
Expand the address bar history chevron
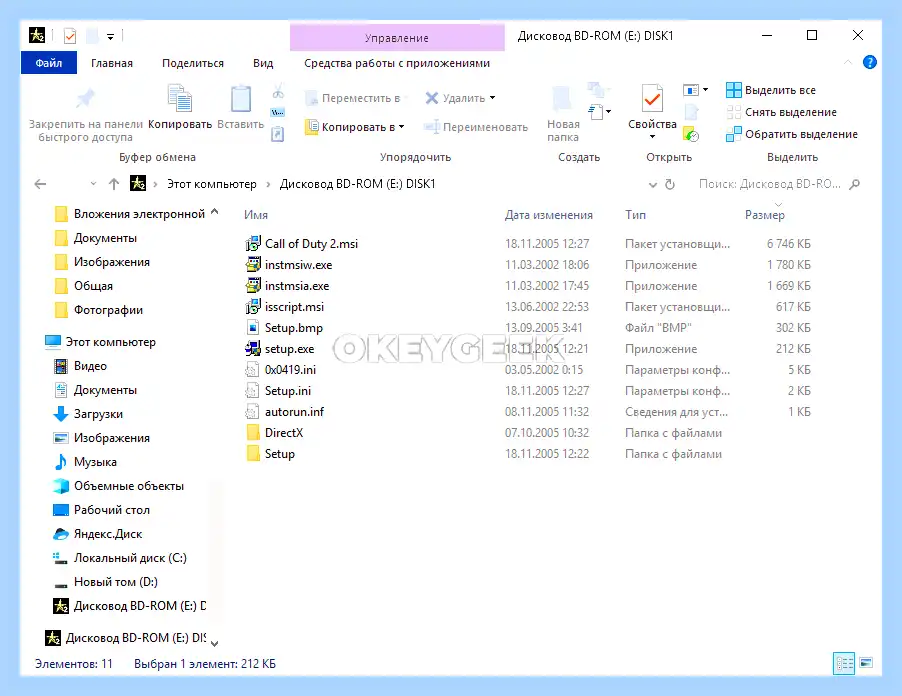[653, 185]
